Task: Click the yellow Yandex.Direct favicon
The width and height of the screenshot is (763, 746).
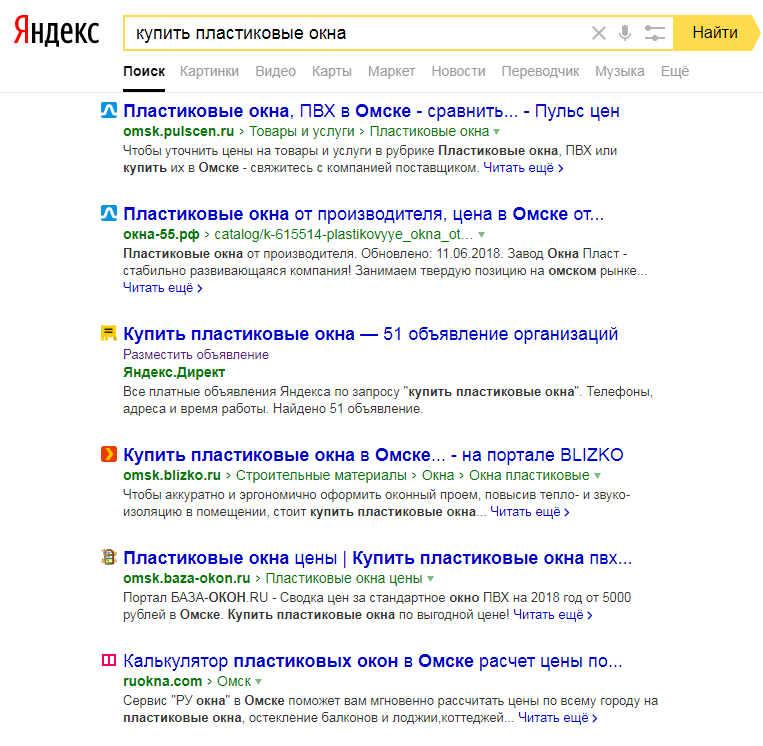Action: pyautogui.click(x=109, y=333)
